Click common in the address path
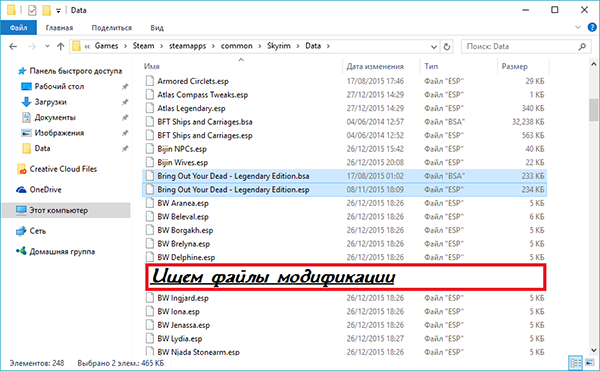Screen dimensions: 600x371 pos(236,46)
